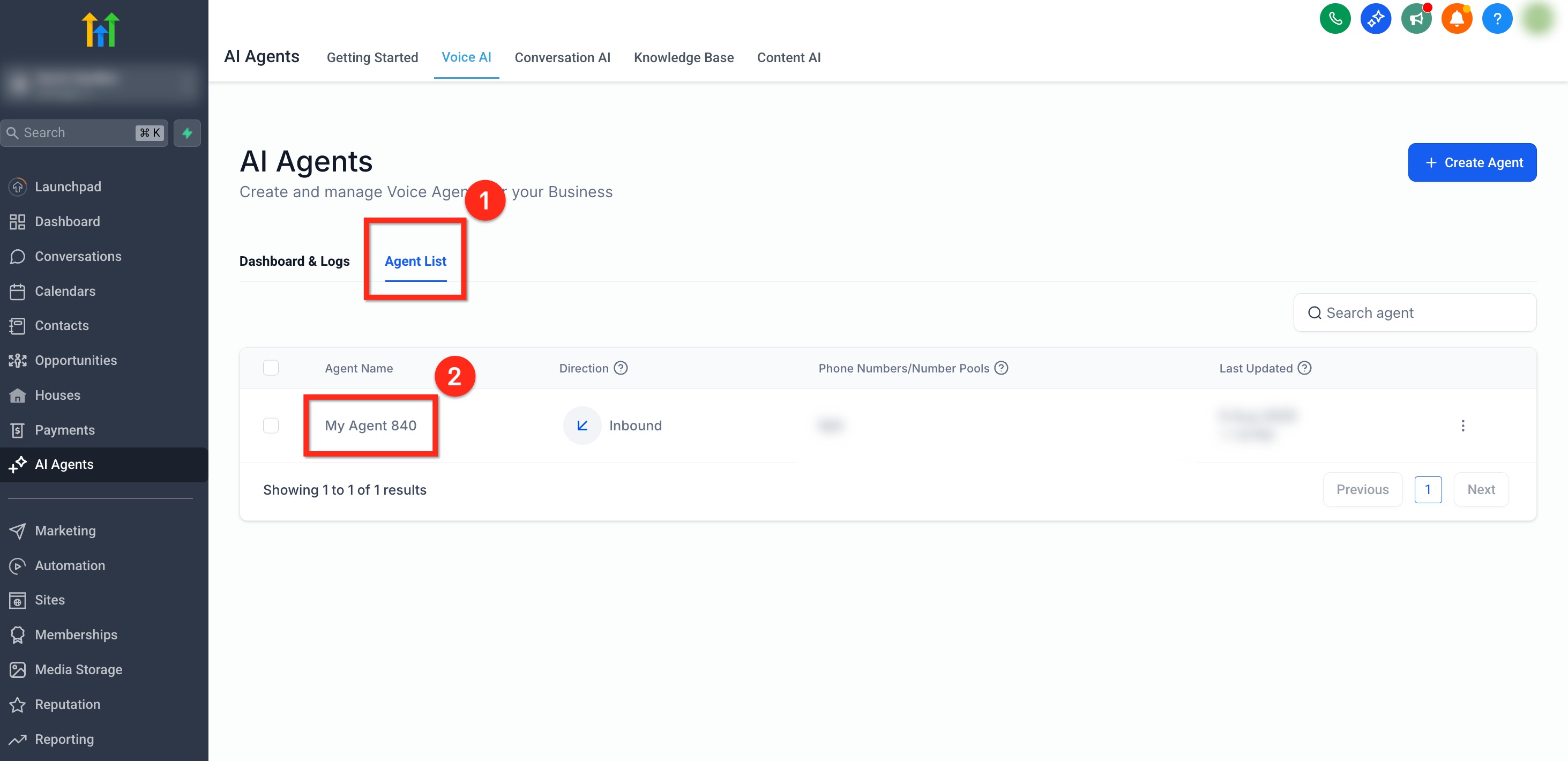This screenshot has width=1568, height=761.
Task: Click the Direction column help icon
Action: pos(620,368)
